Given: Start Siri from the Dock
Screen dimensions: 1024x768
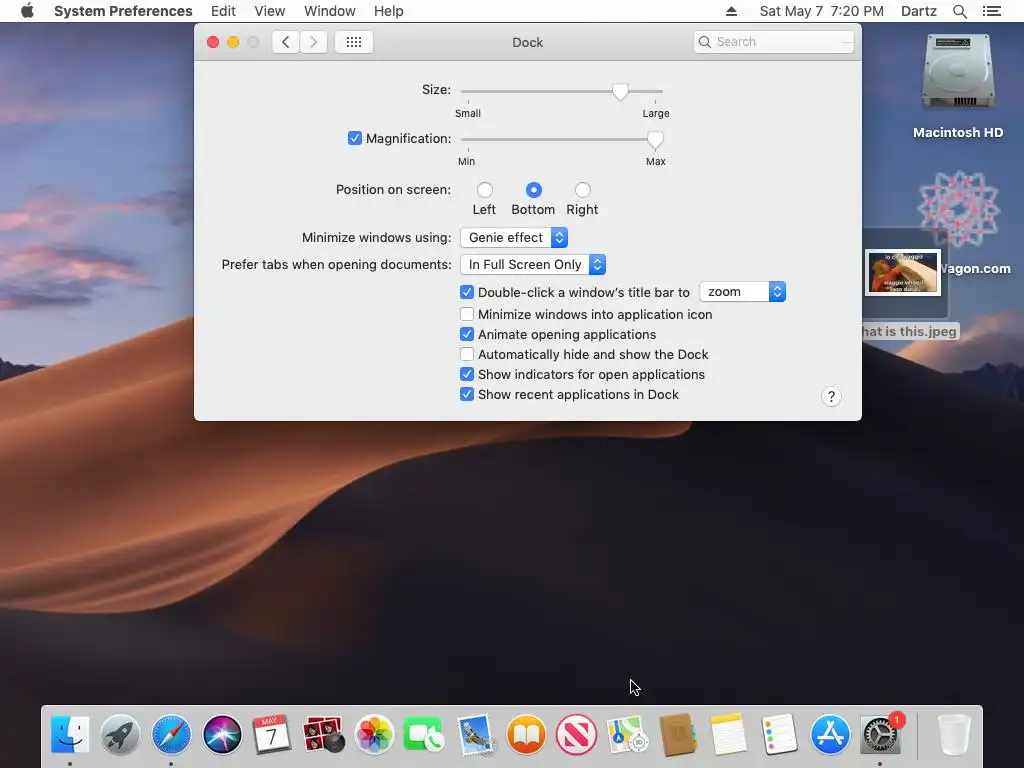Looking at the screenshot, I should coord(222,735).
